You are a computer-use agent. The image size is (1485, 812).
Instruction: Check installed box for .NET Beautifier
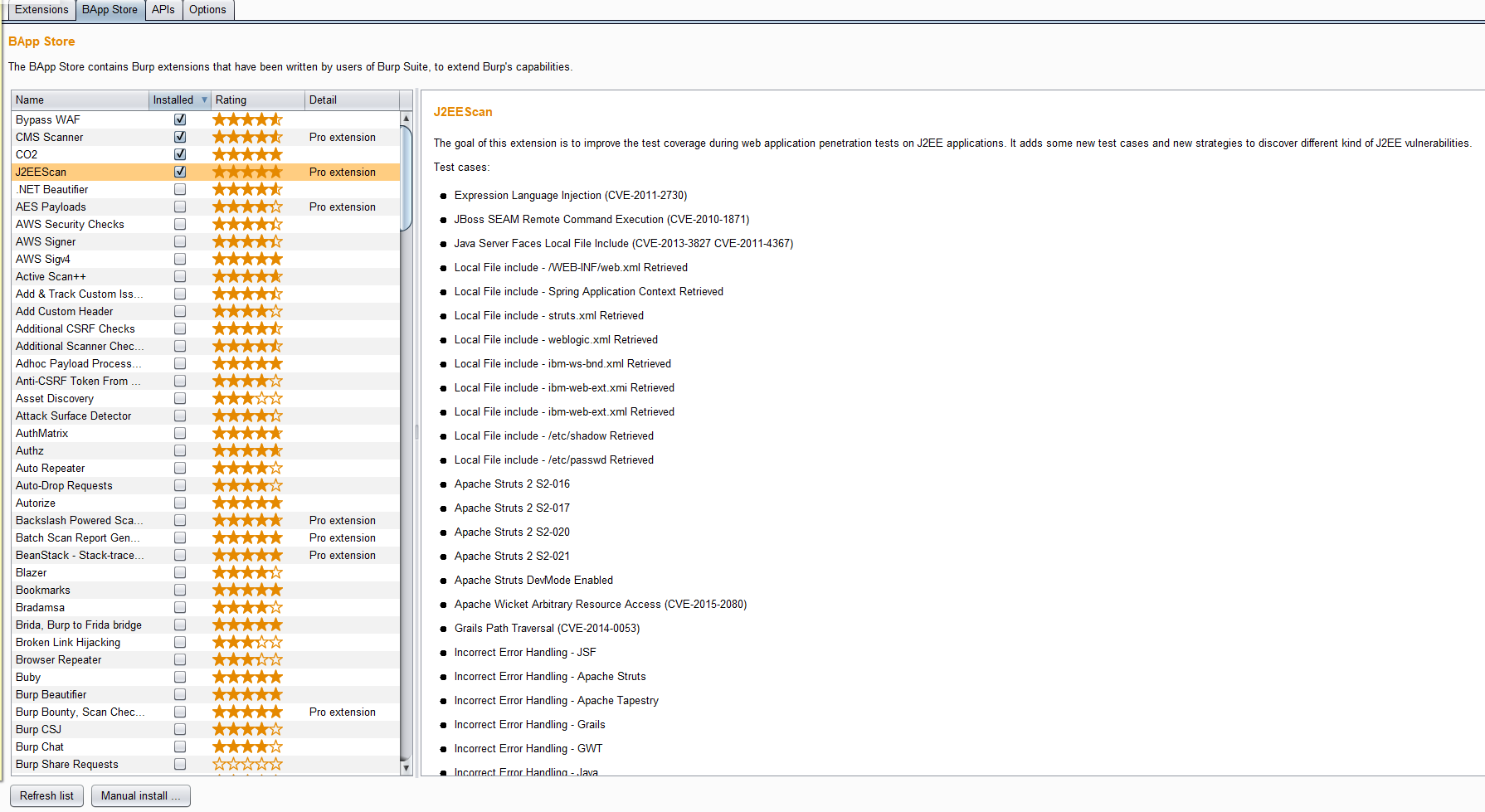[180, 189]
